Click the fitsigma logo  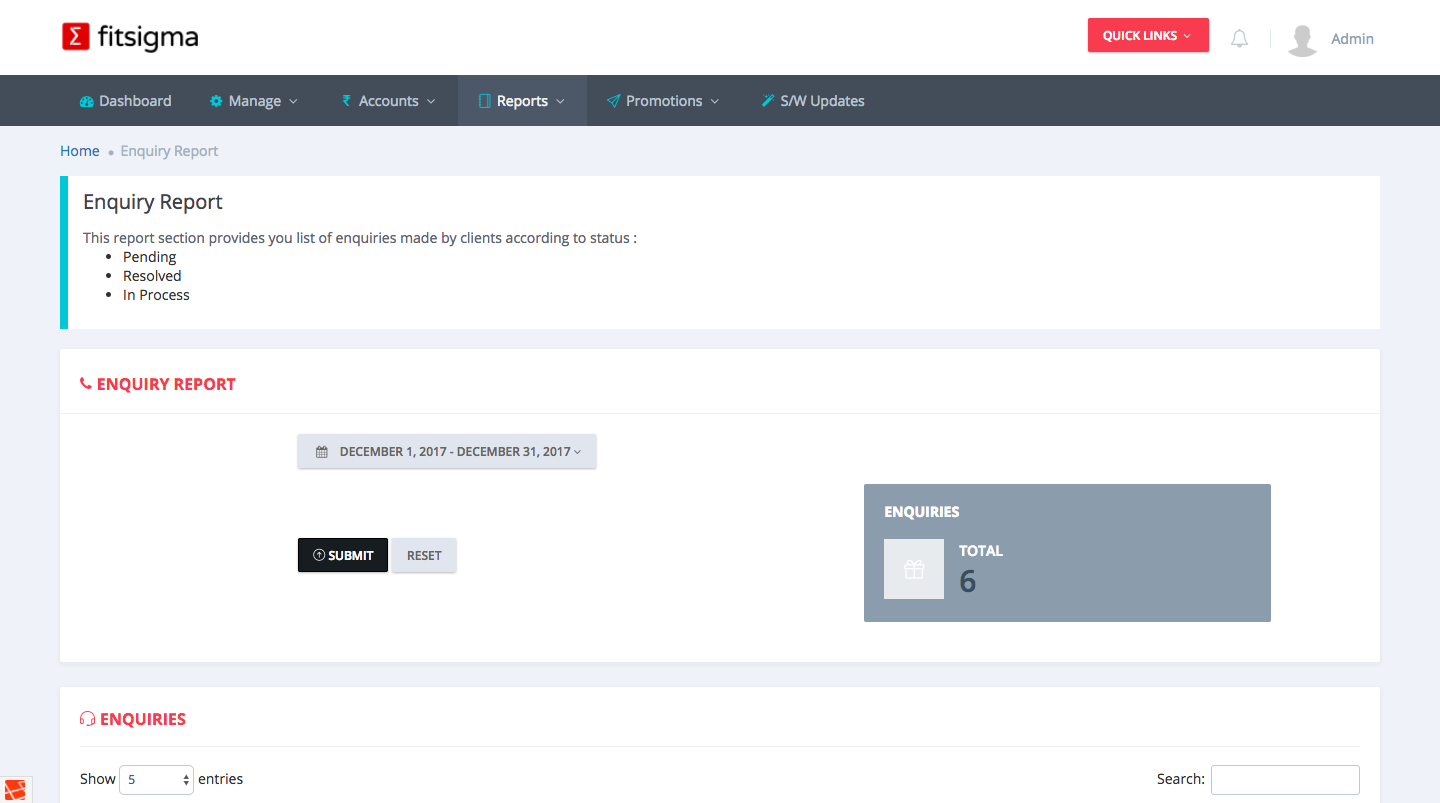pyautogui.click(x=130, y=38)
